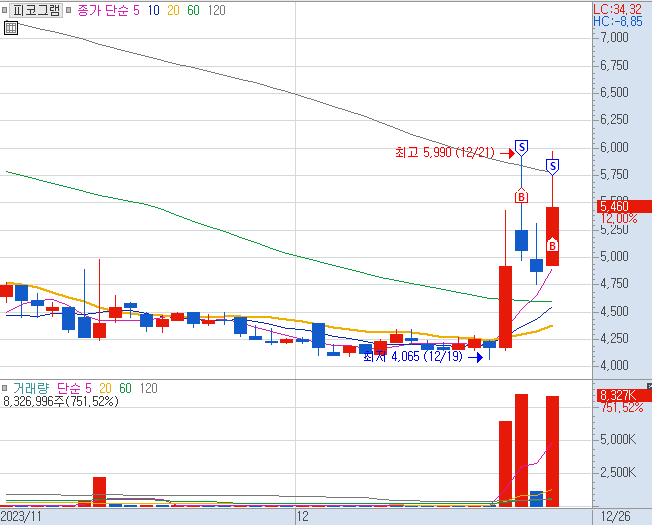Screen dimensions: 652x525
Task: Click the 6,250 price axis label
Action: pos(614,120)
